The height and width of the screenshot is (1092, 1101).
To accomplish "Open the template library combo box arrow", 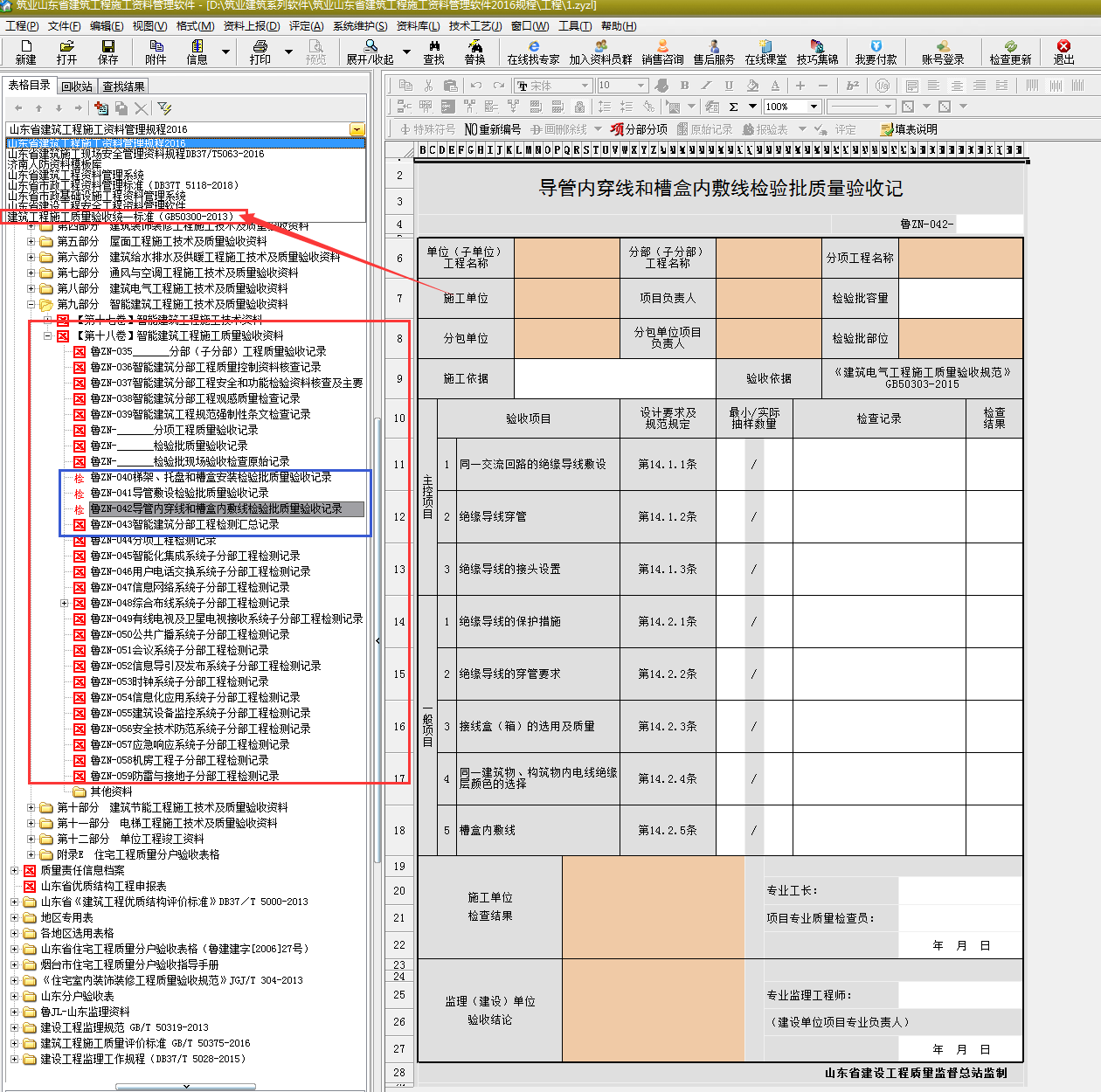I will click(357, 129).
